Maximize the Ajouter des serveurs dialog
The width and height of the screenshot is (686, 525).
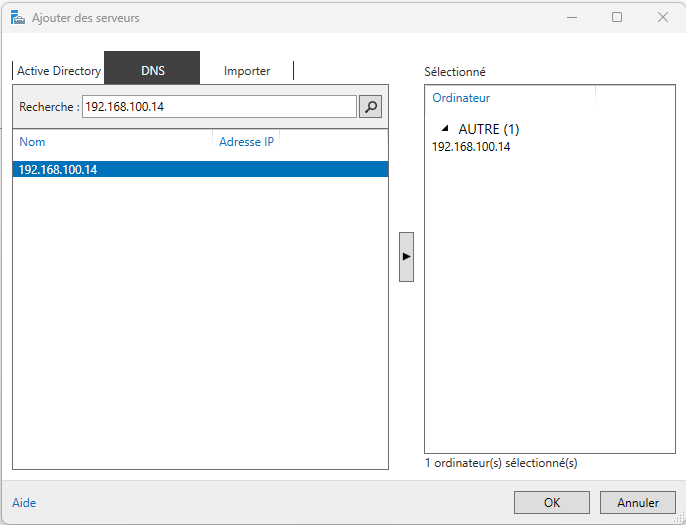pyautogui.click(x=617, y=17)
